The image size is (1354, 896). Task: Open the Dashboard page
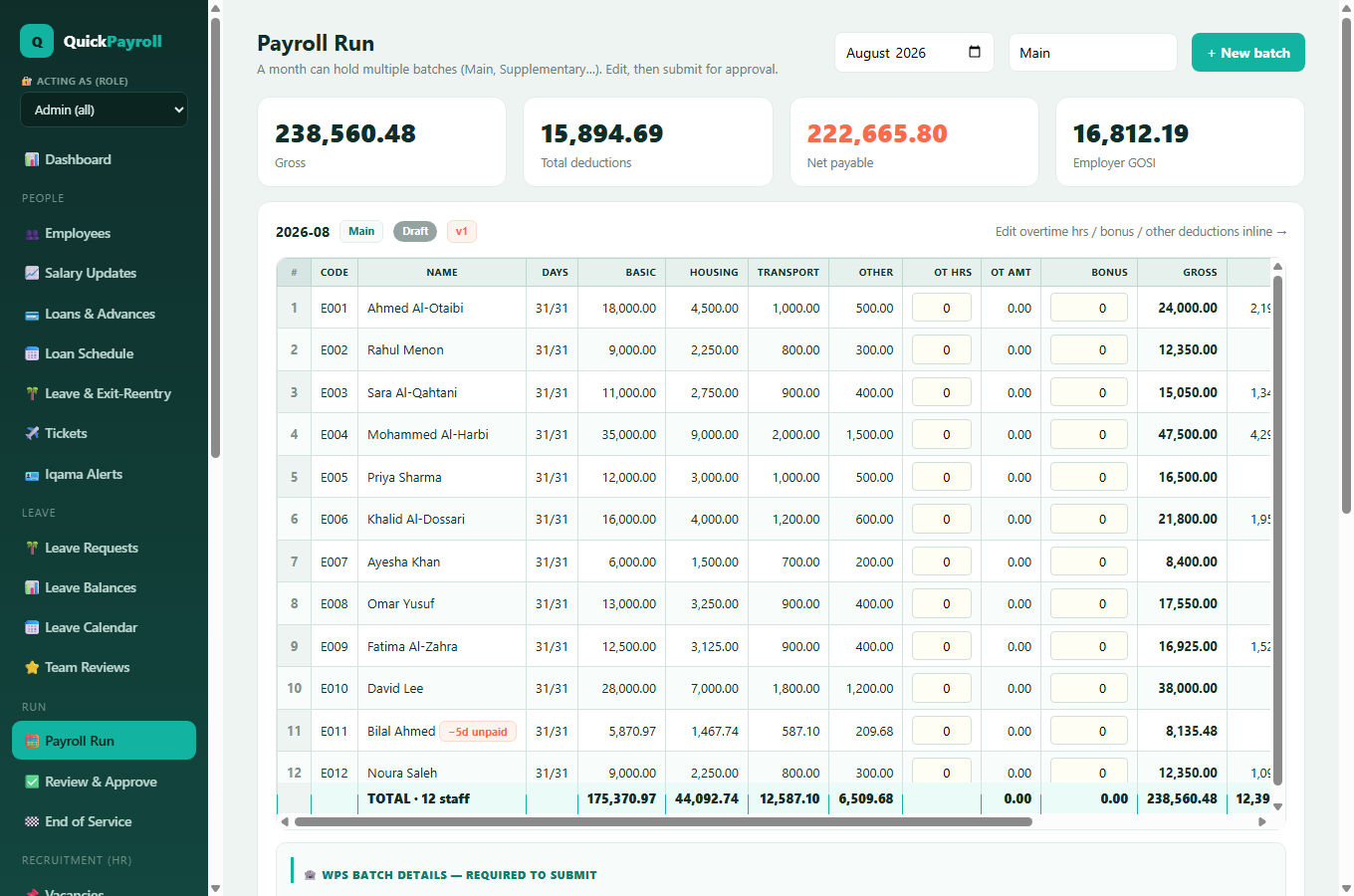[104, 159]
